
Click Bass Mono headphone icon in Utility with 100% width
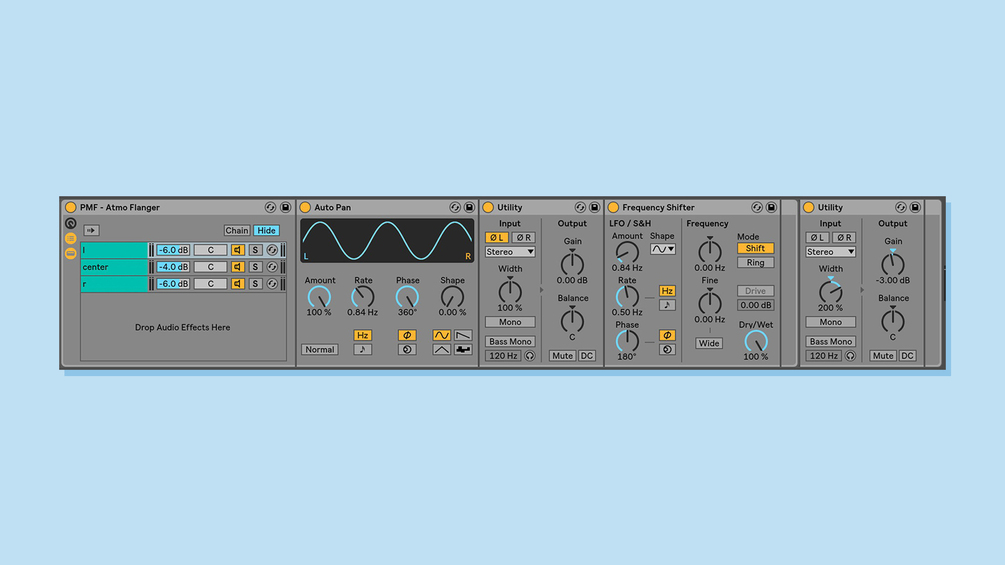tap(529, 356)
